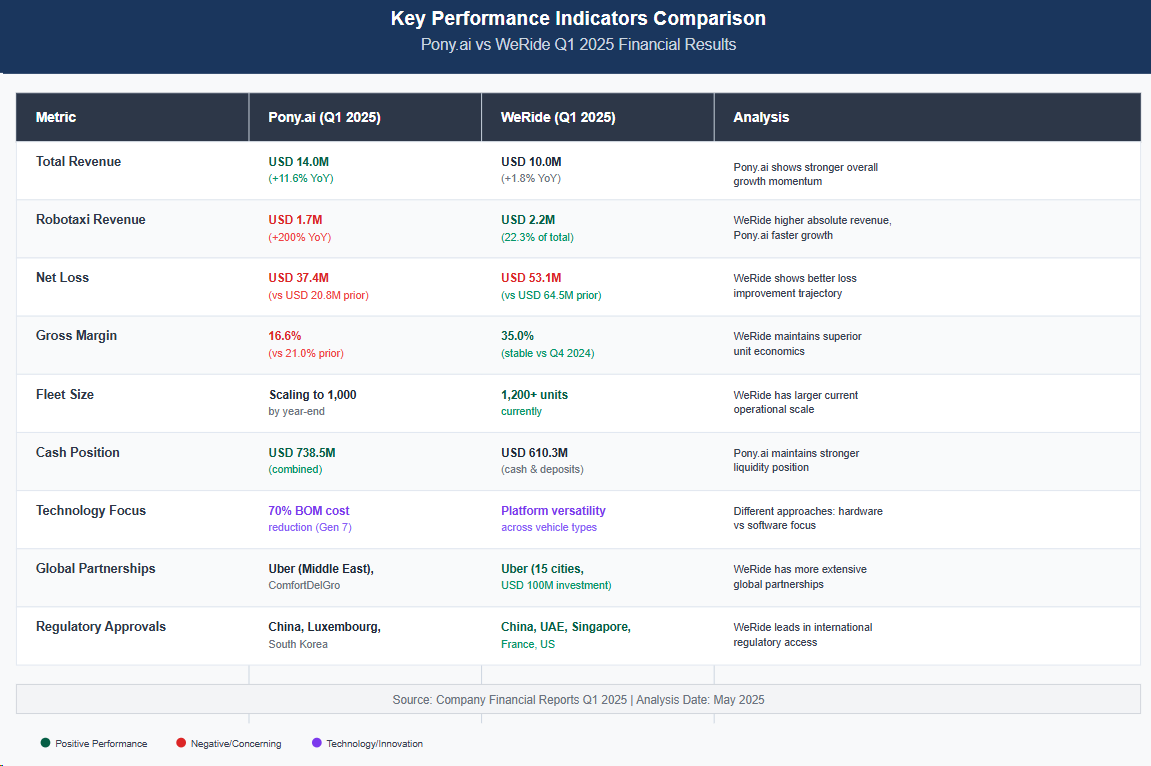Click the "South Korea" approvals text

pos(298,643)
